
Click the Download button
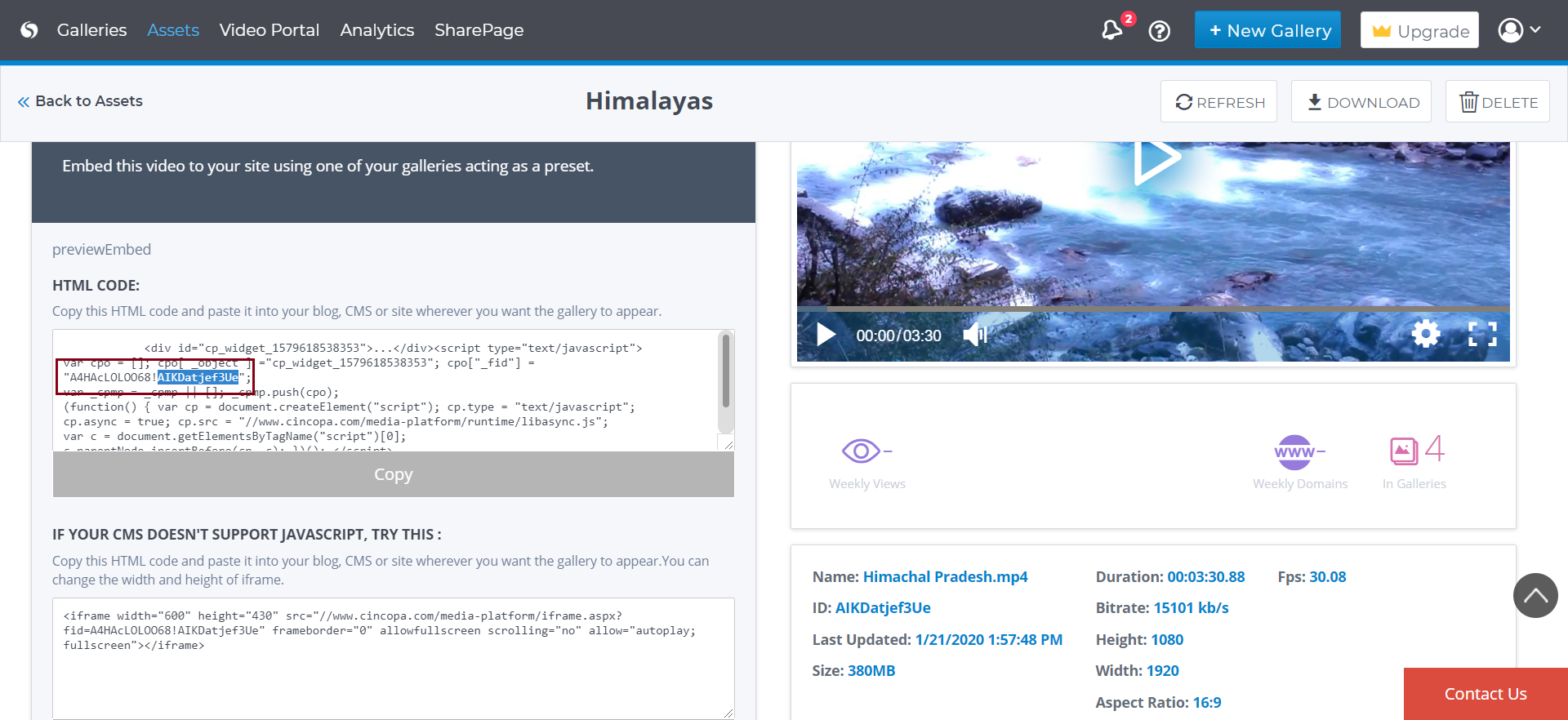[1361, 102]
